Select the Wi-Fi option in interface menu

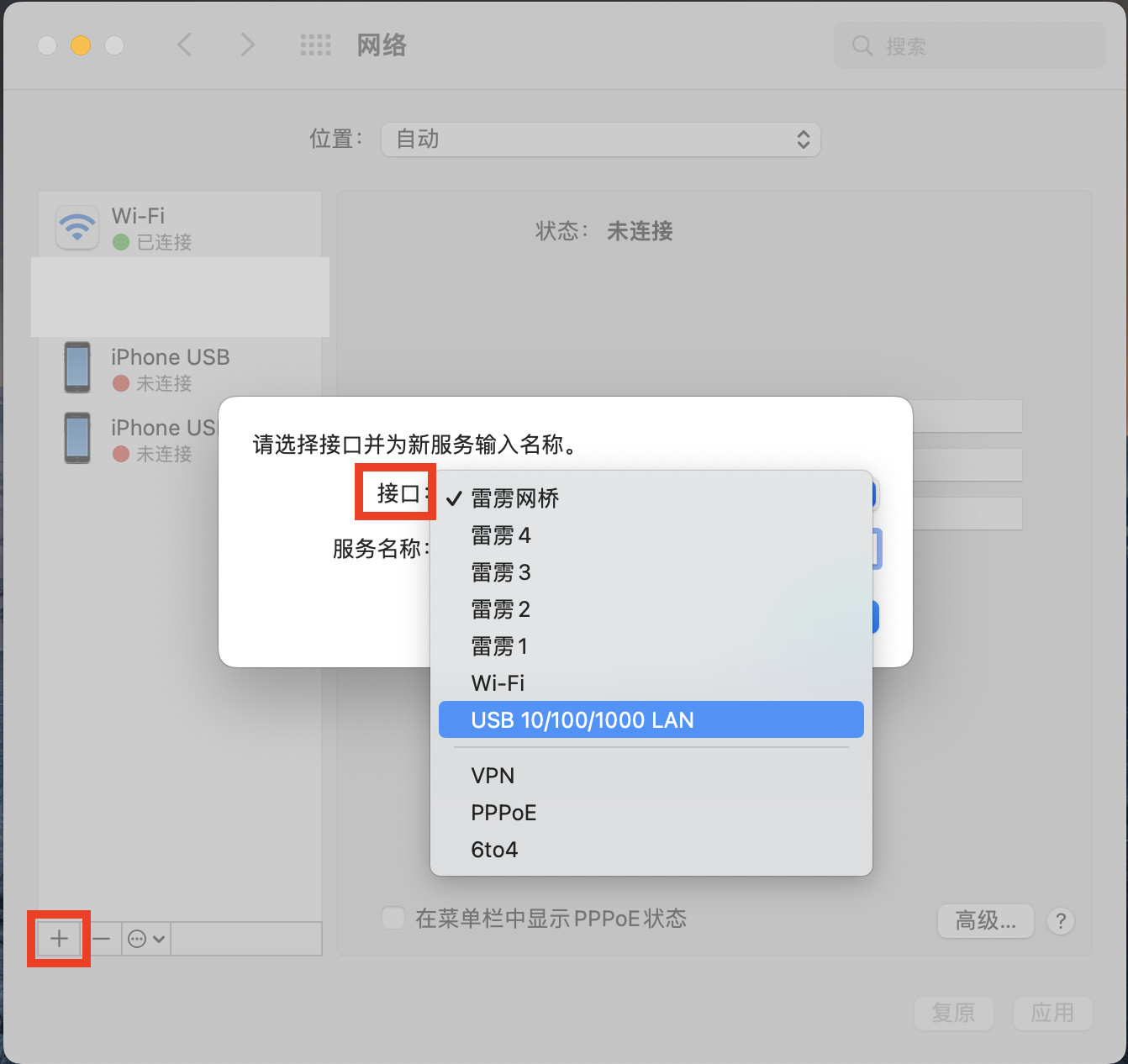(498, 683)
